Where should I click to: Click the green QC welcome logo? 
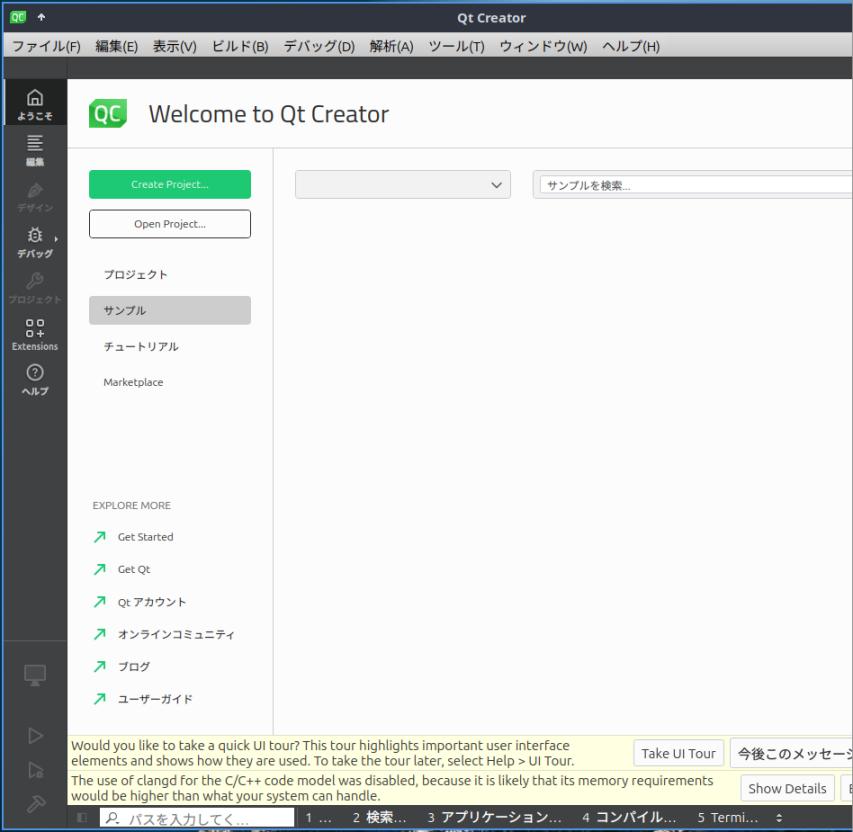tap(108, 113)
